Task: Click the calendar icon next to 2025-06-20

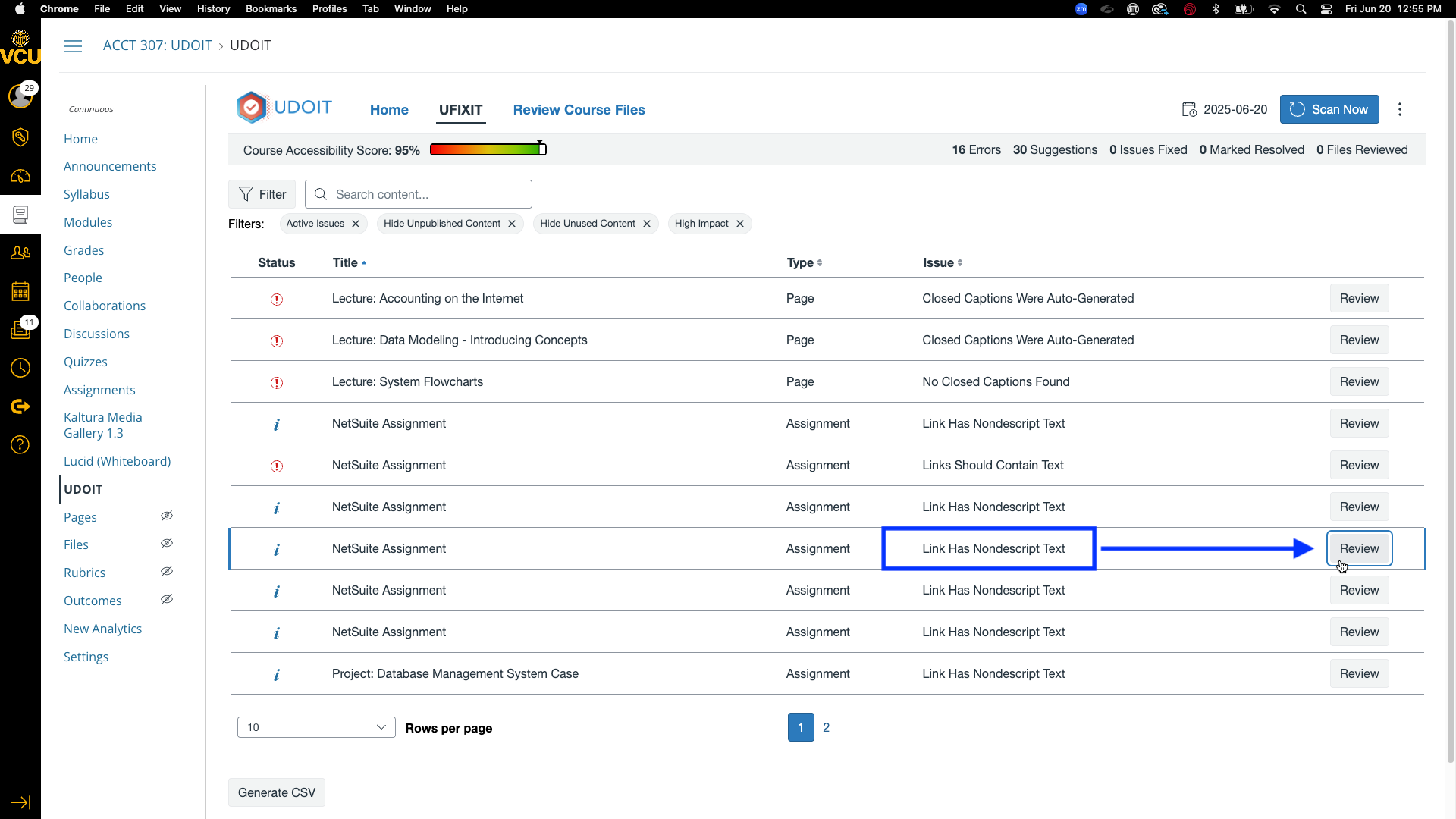Action: pyautogui.click(x=1189, y=110)
